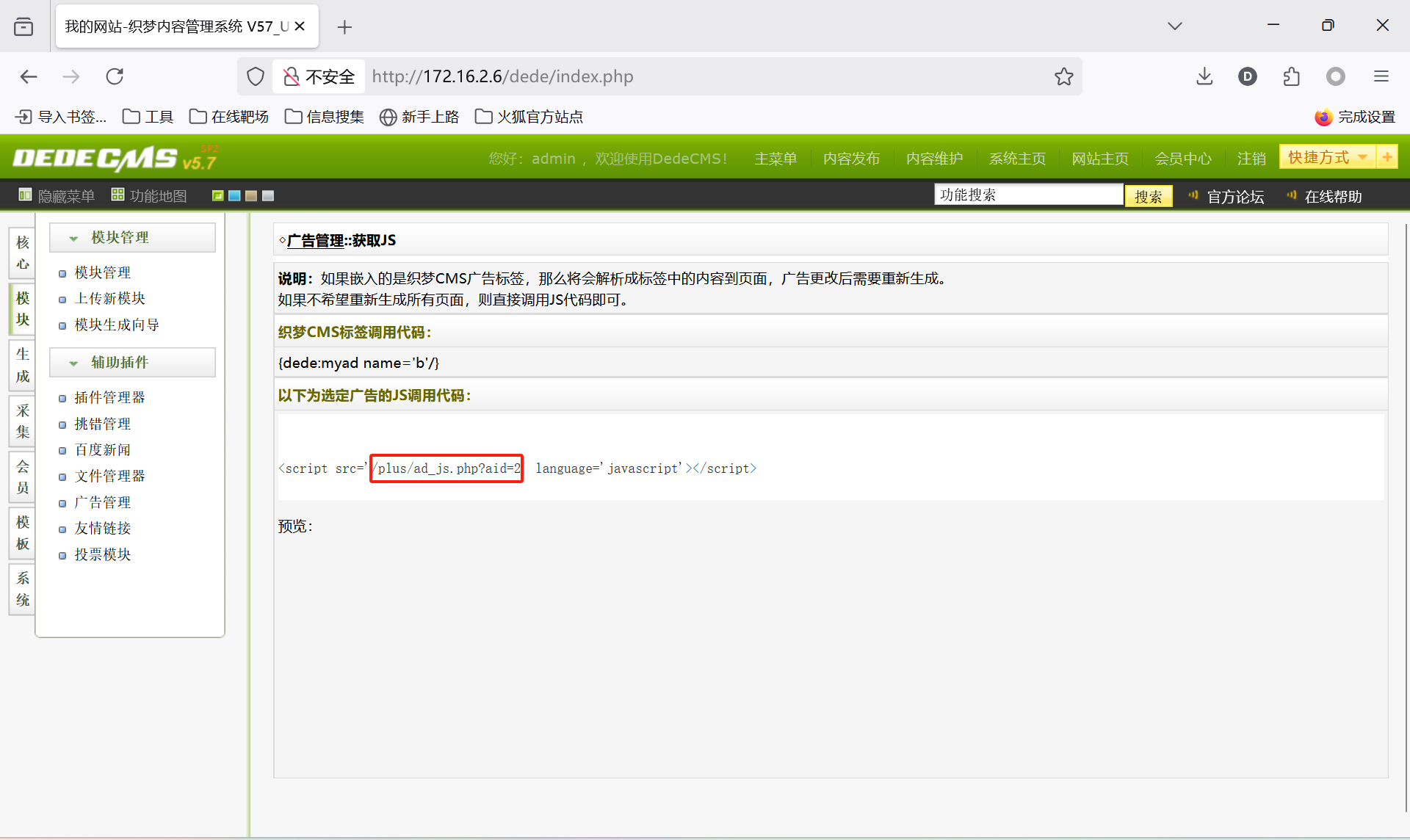Switch to the 核心 side tab
This screenshot has width=1410, height=840.
pos(23,253)
